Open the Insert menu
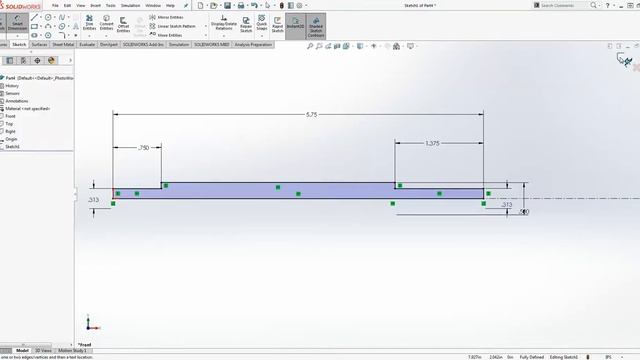 (x=96, y=6)
